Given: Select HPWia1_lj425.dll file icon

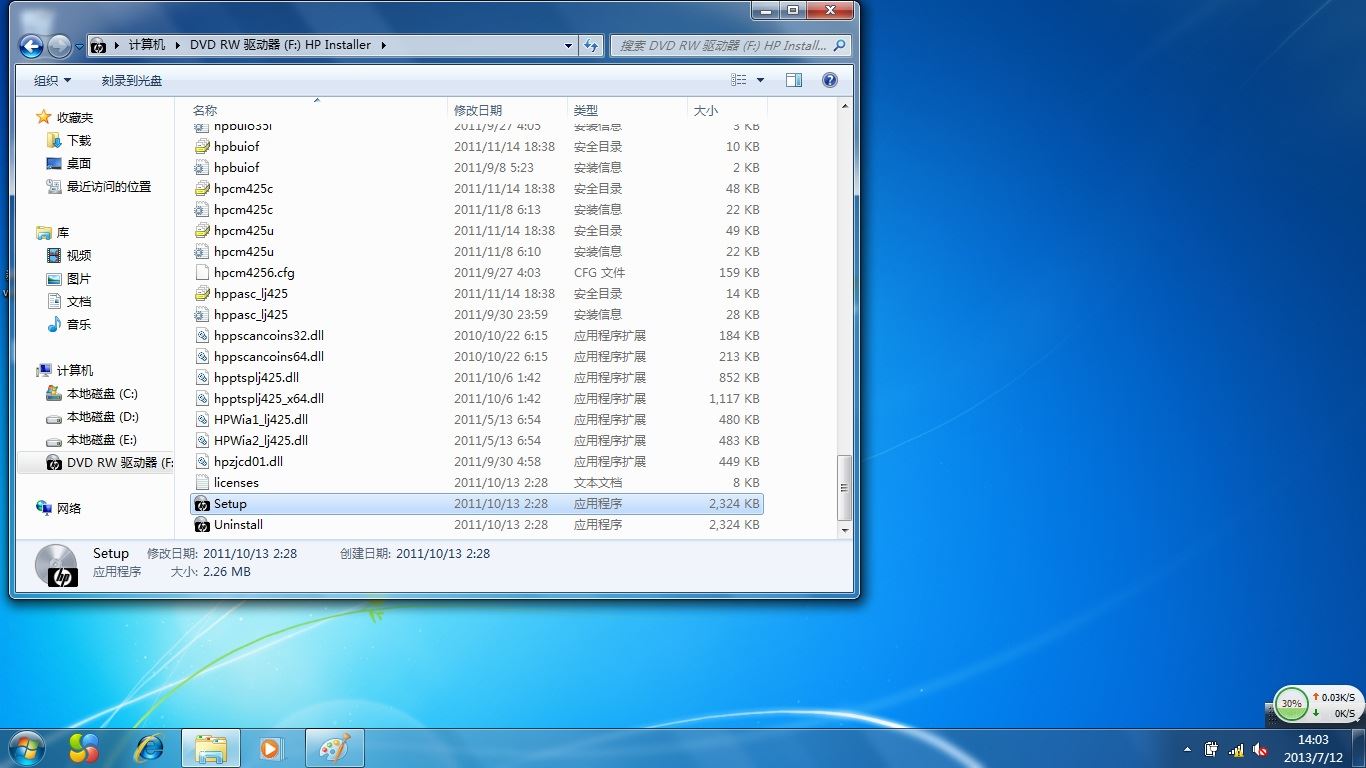Looking at the screenshot, I should [202, 420].
